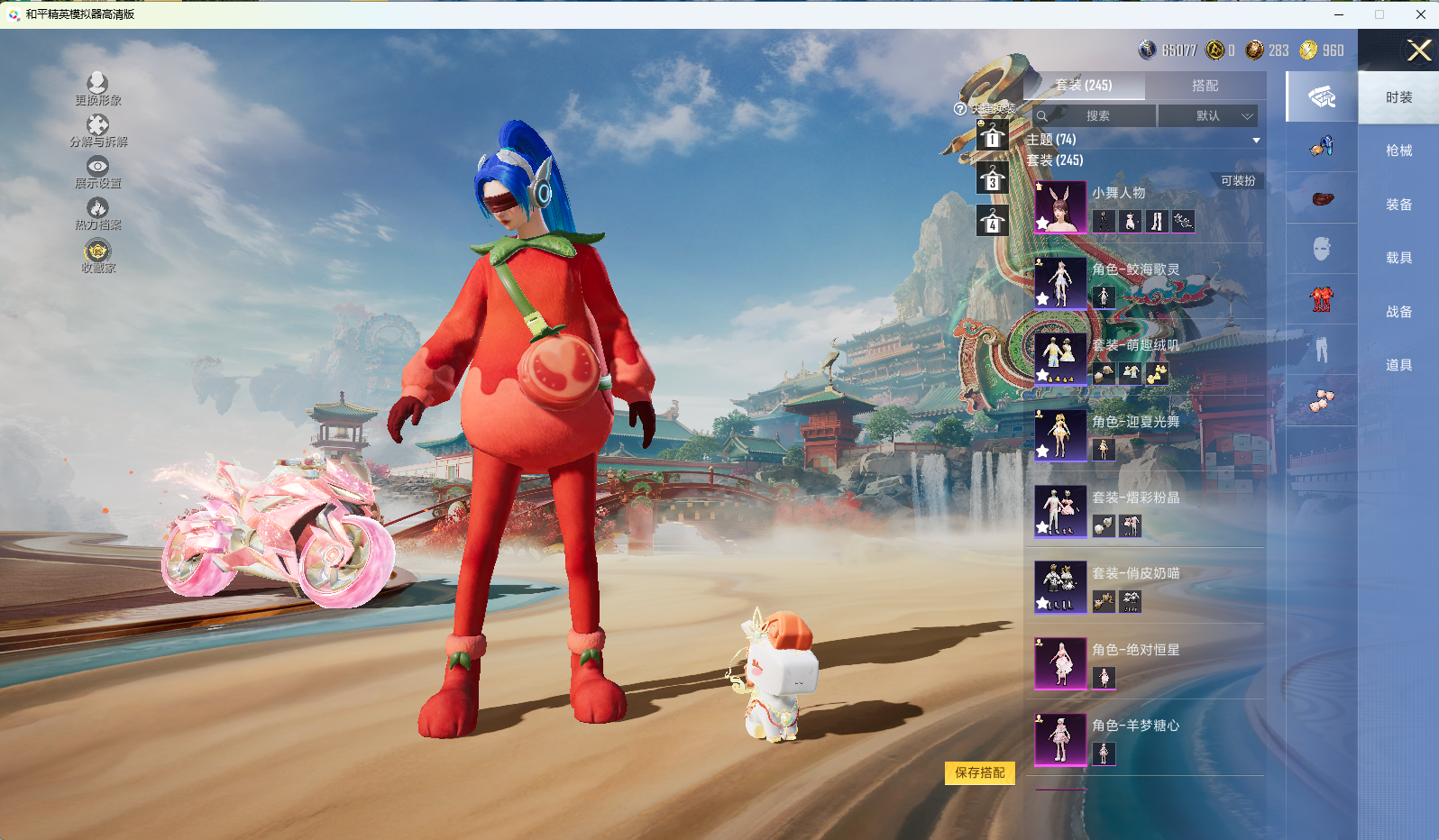Screen dimensions: 1439x840
Task: Open 分解与拆解 puzzle-piece icon
Action: tap(97, 126)
